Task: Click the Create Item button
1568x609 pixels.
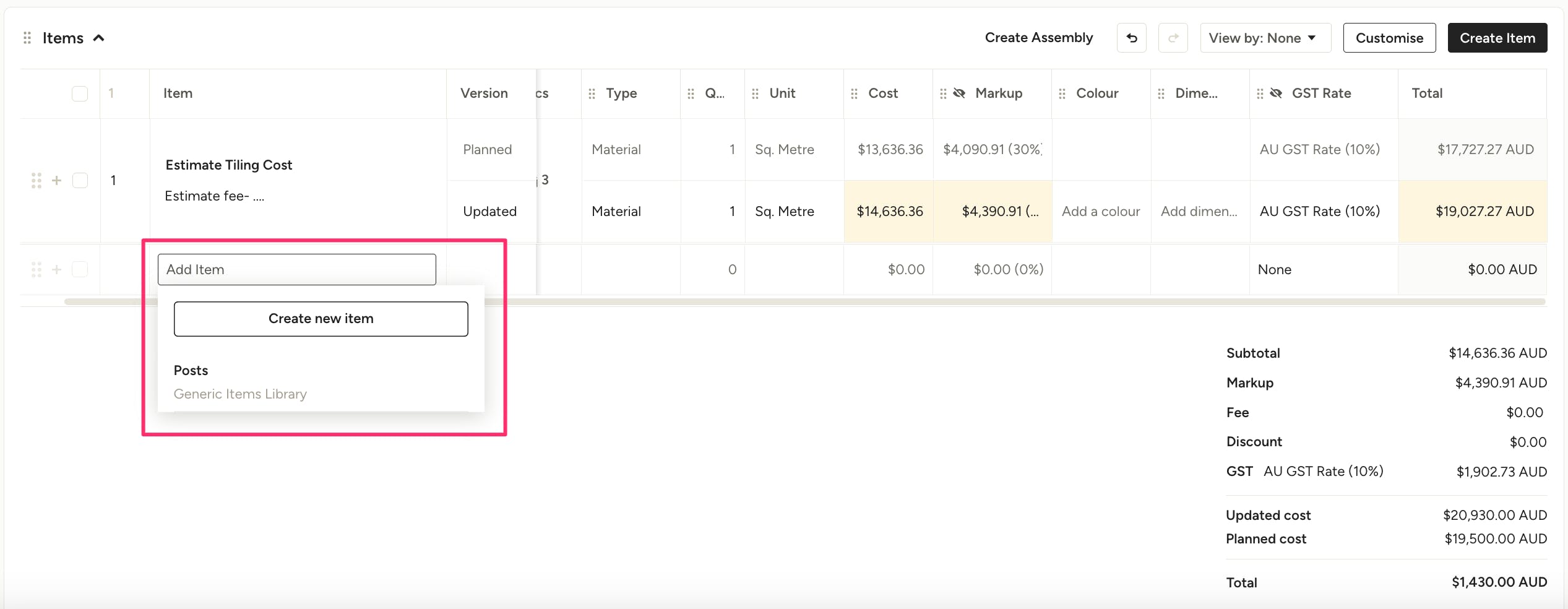Action: coord(1497,38)
